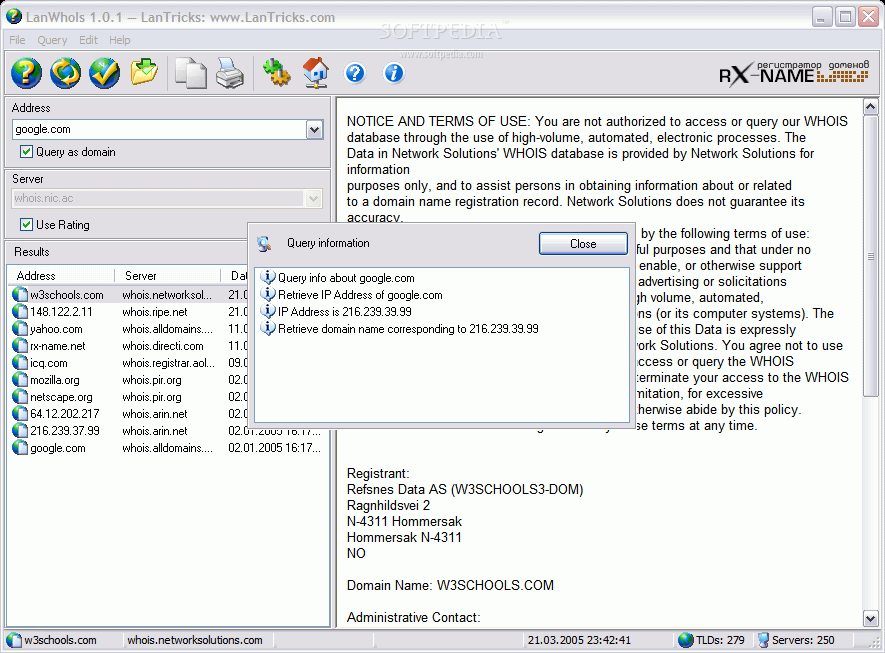Click the TLDs globe icon in status bar
The width and height of the screenshot is (885, 653).
coord(685,640)
